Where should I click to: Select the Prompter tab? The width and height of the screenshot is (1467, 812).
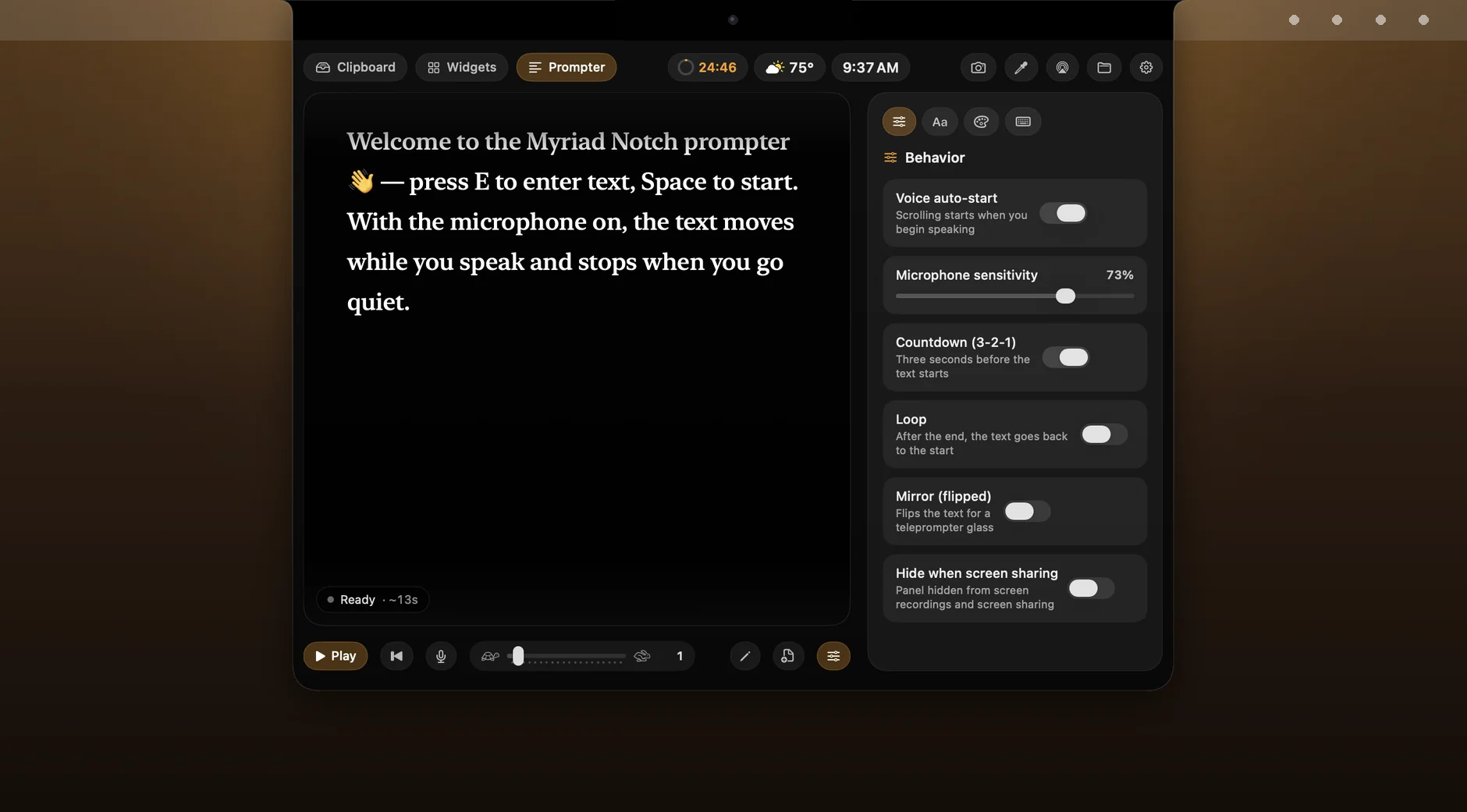coord(567,67)
